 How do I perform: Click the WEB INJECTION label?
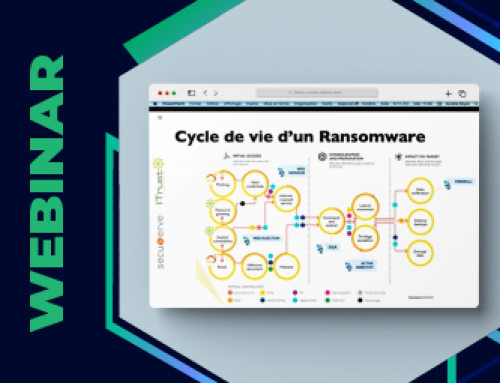(266, 238)
